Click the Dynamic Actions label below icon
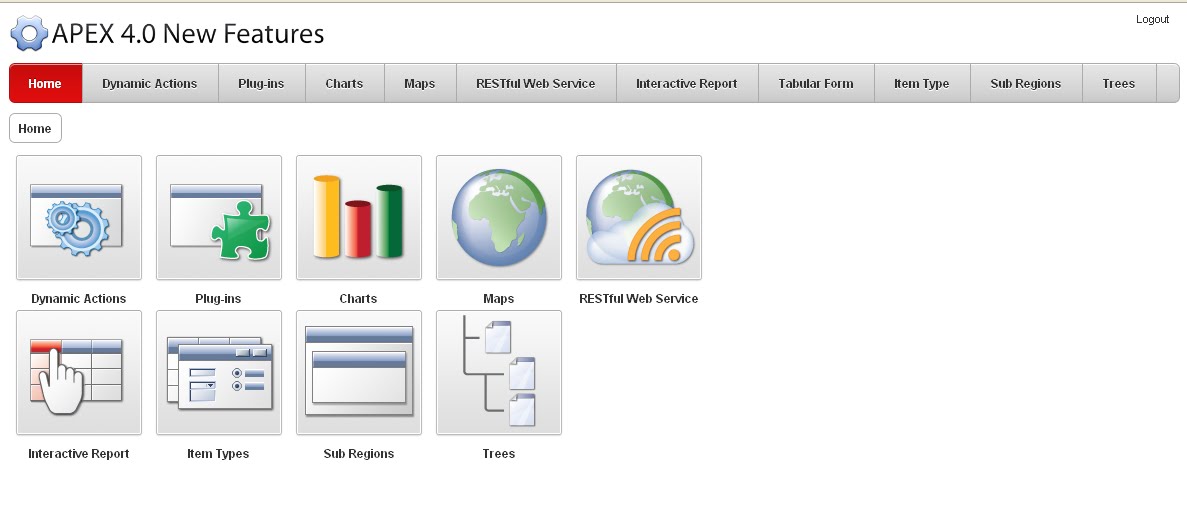This screenshot has height=509, width=1187. pos(79,298)
